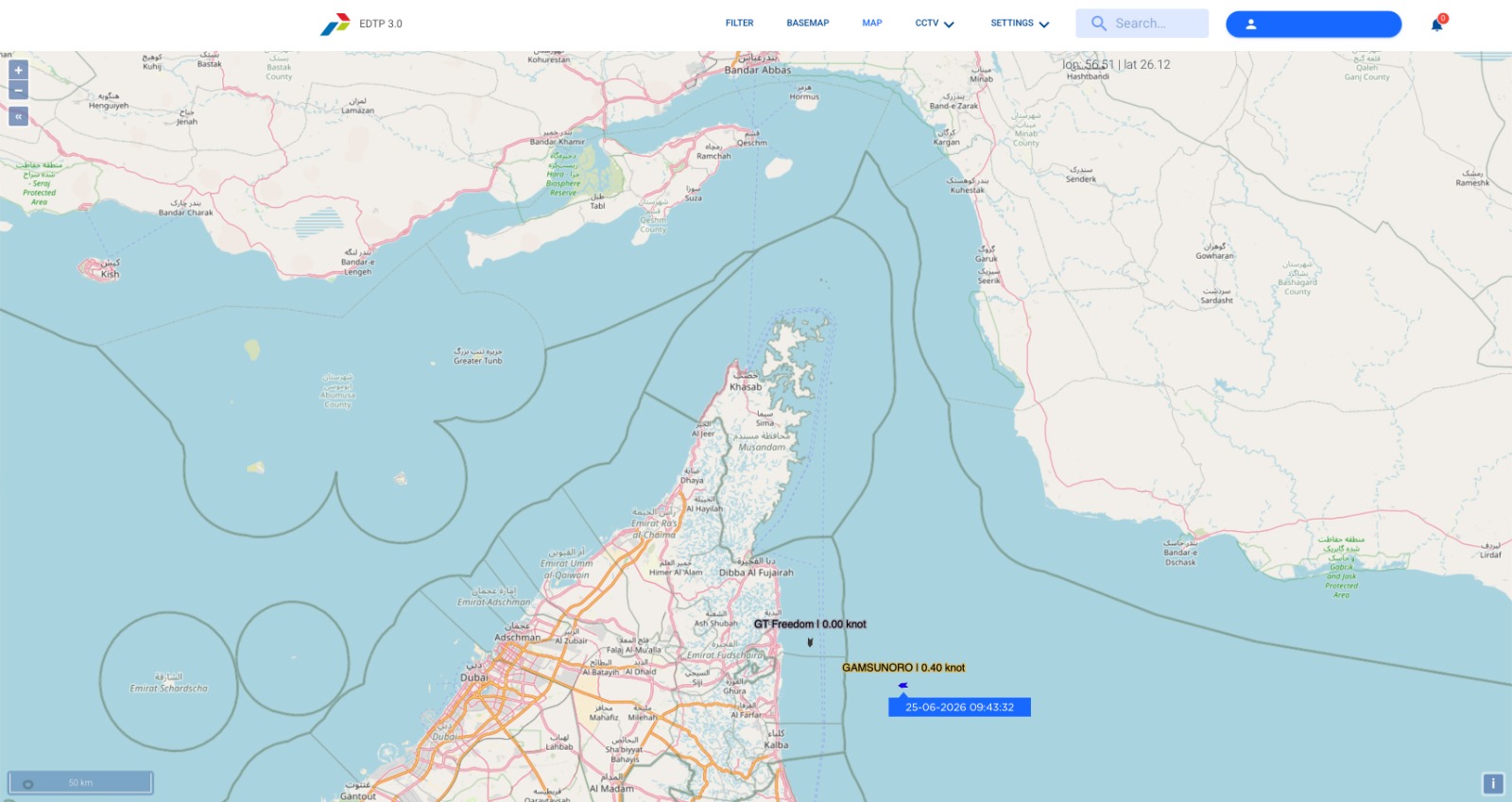Screen dimensions: 1512x802
Task: Click the GAMSUNORO 0.40 knot label
Action: (x=903, y=668)
